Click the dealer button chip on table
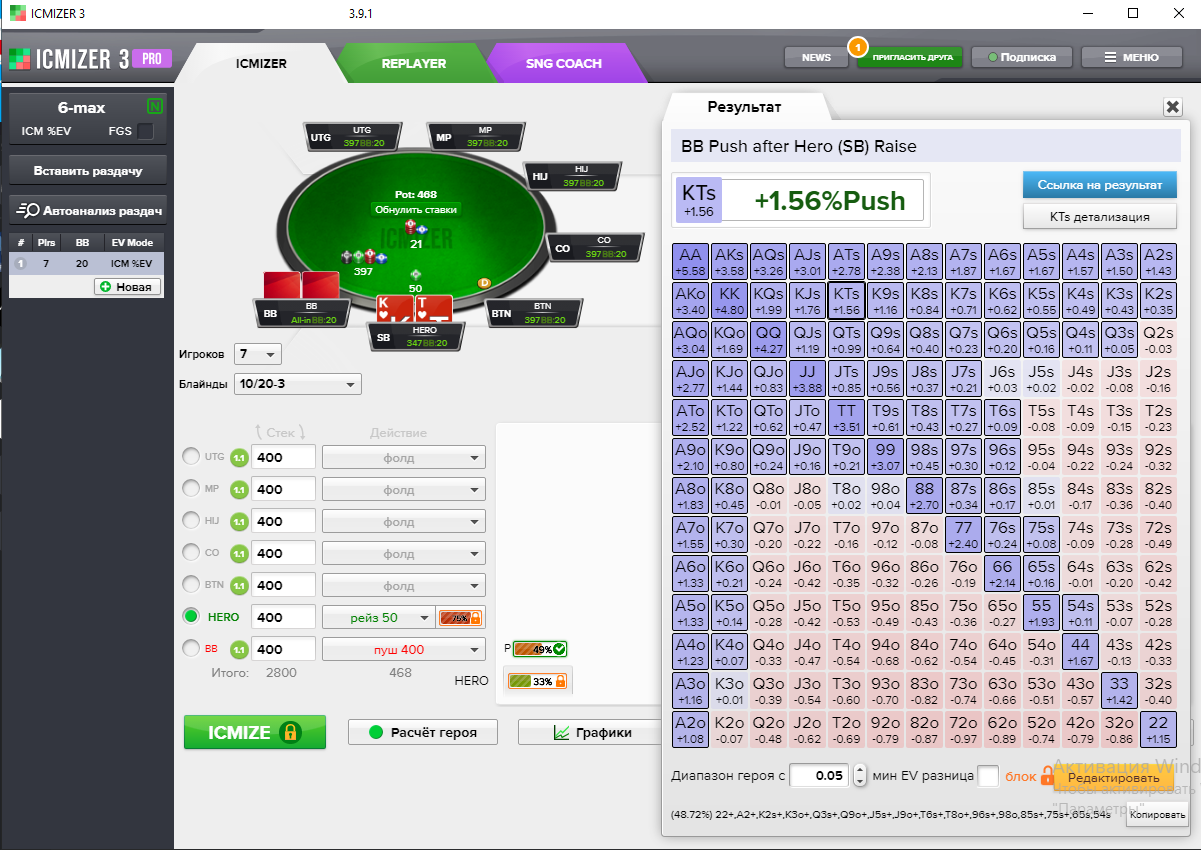This screenshot has height=850, width=1201. click(x=485, y=283)
